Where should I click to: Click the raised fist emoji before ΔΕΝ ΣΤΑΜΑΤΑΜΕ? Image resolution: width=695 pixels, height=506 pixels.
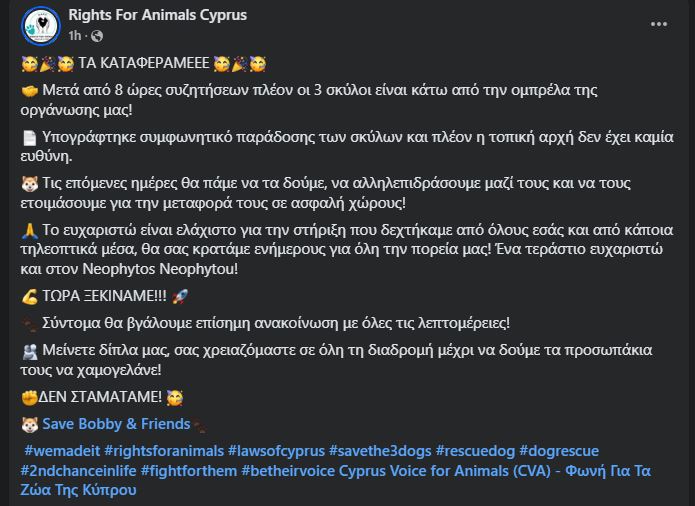coord(29,397)
